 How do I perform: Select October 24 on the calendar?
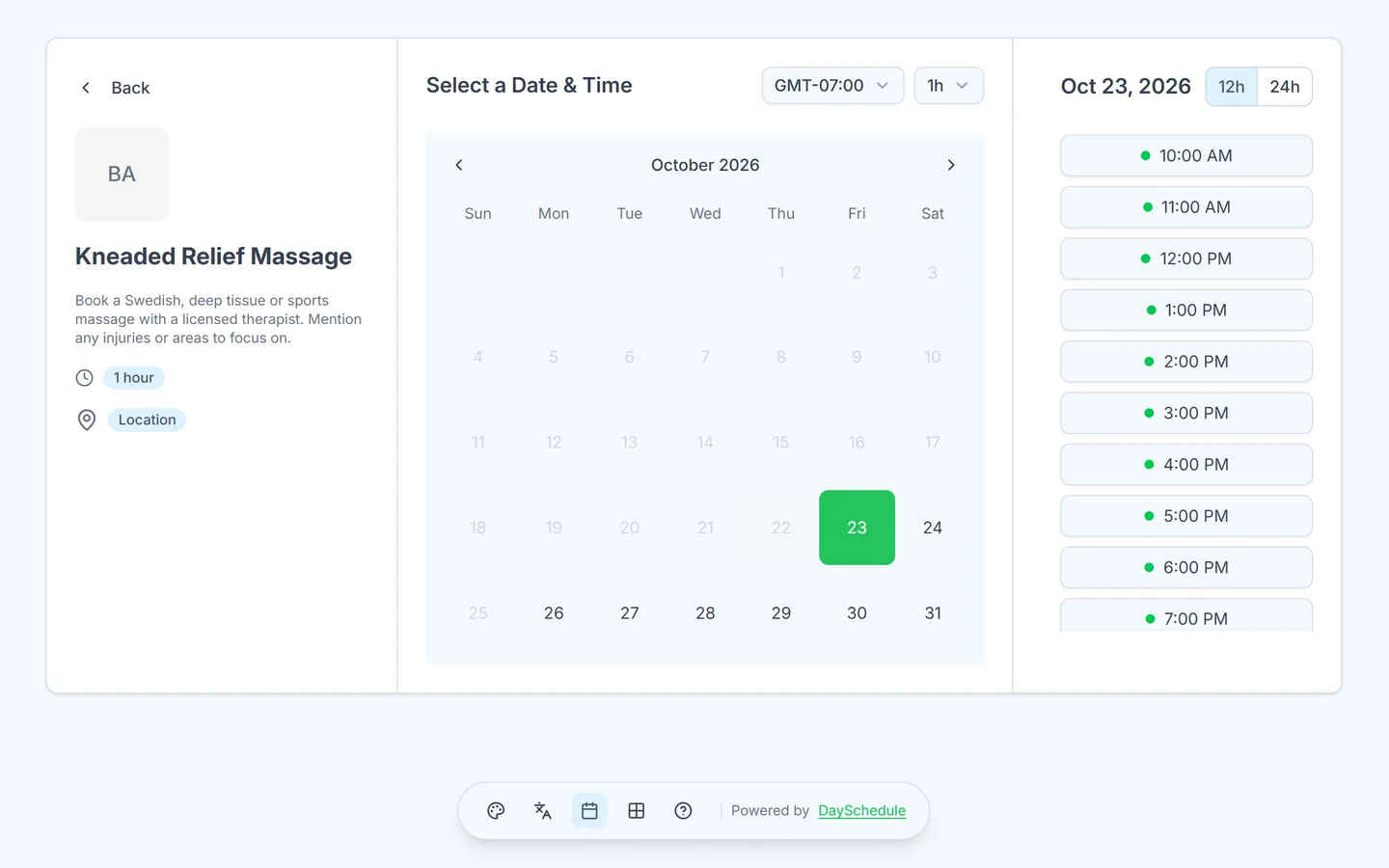pos(933,528)
